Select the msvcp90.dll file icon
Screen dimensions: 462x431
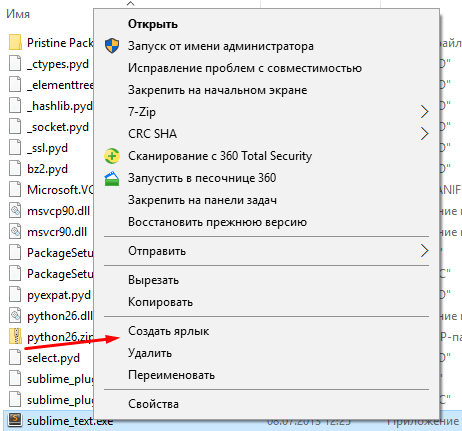[15, 211]
